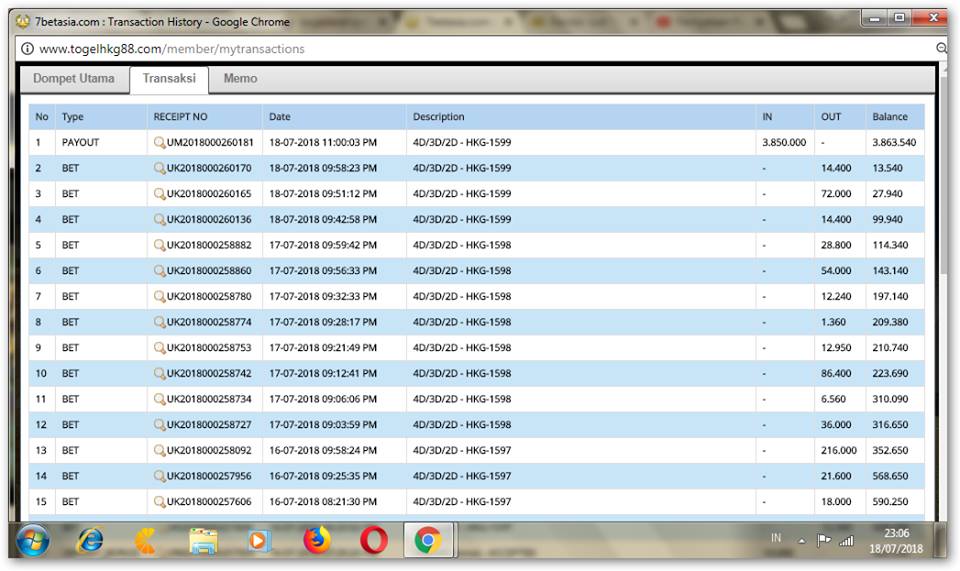The image size is (960, 571).
Task: Open Firefox from the taskbar
Action: click(317, 541)
